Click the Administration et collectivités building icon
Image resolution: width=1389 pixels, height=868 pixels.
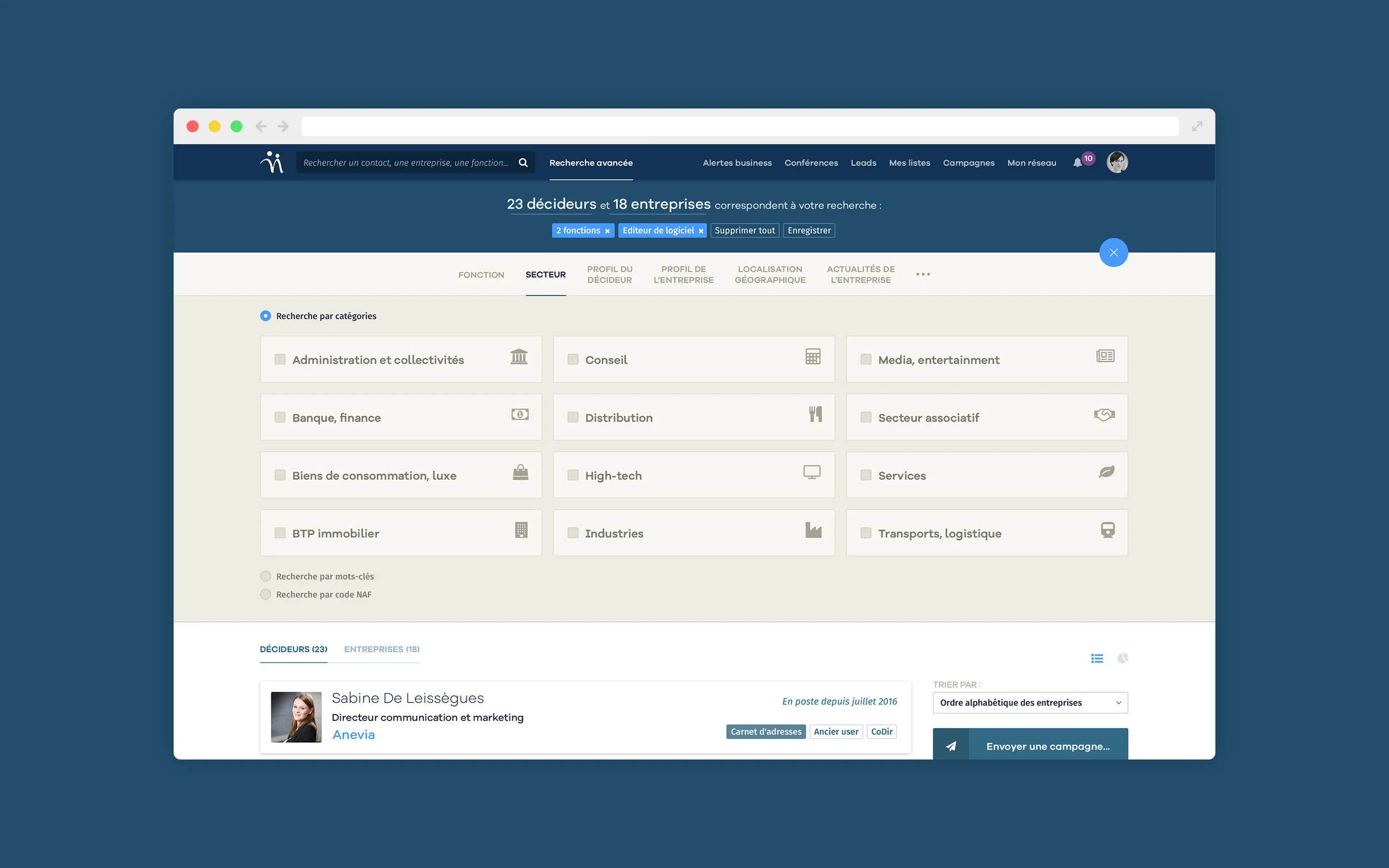(519, 357)
